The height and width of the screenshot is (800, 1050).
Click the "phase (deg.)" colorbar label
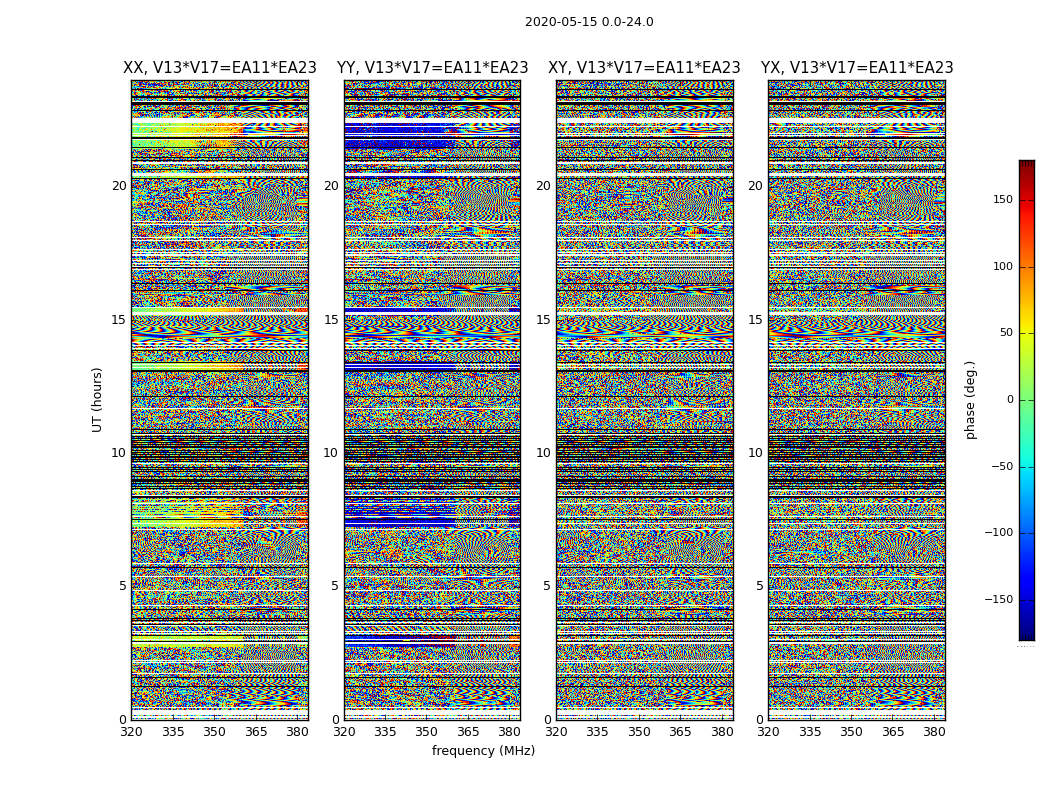coord(970,399)
